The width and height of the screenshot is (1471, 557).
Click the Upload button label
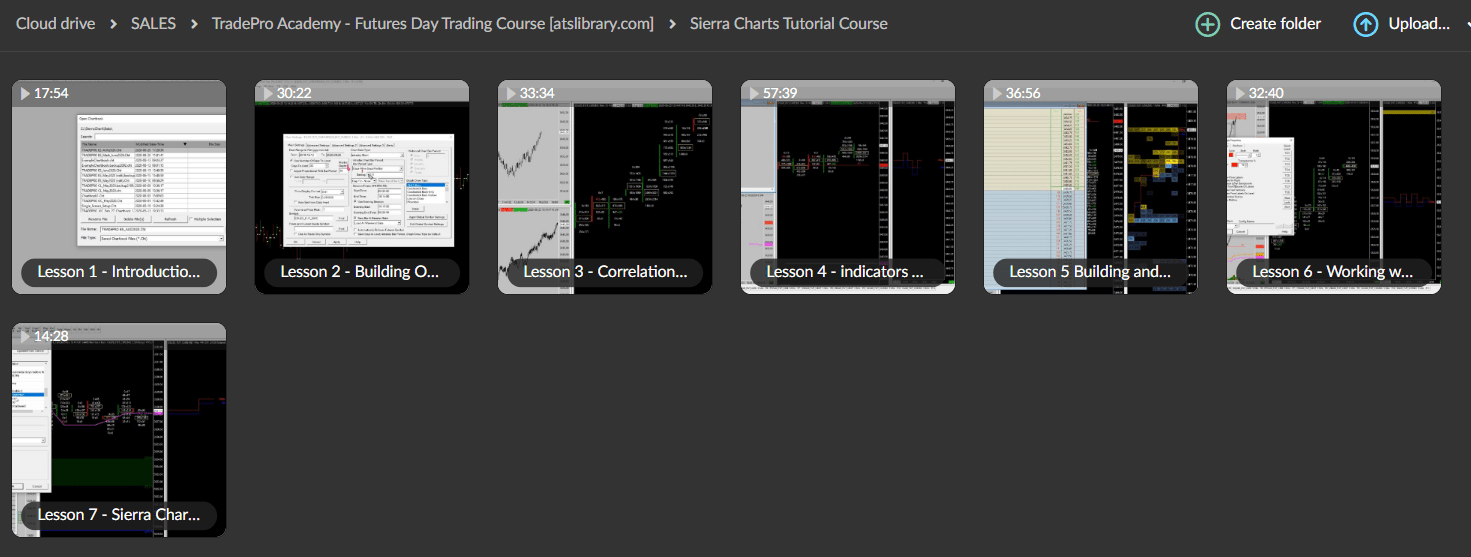[1419, 24]
